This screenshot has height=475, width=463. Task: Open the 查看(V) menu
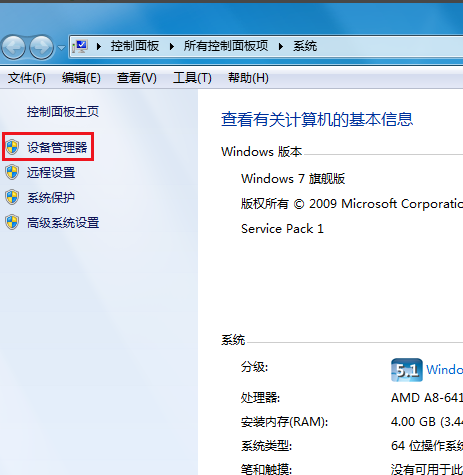(x=137, y=78)
